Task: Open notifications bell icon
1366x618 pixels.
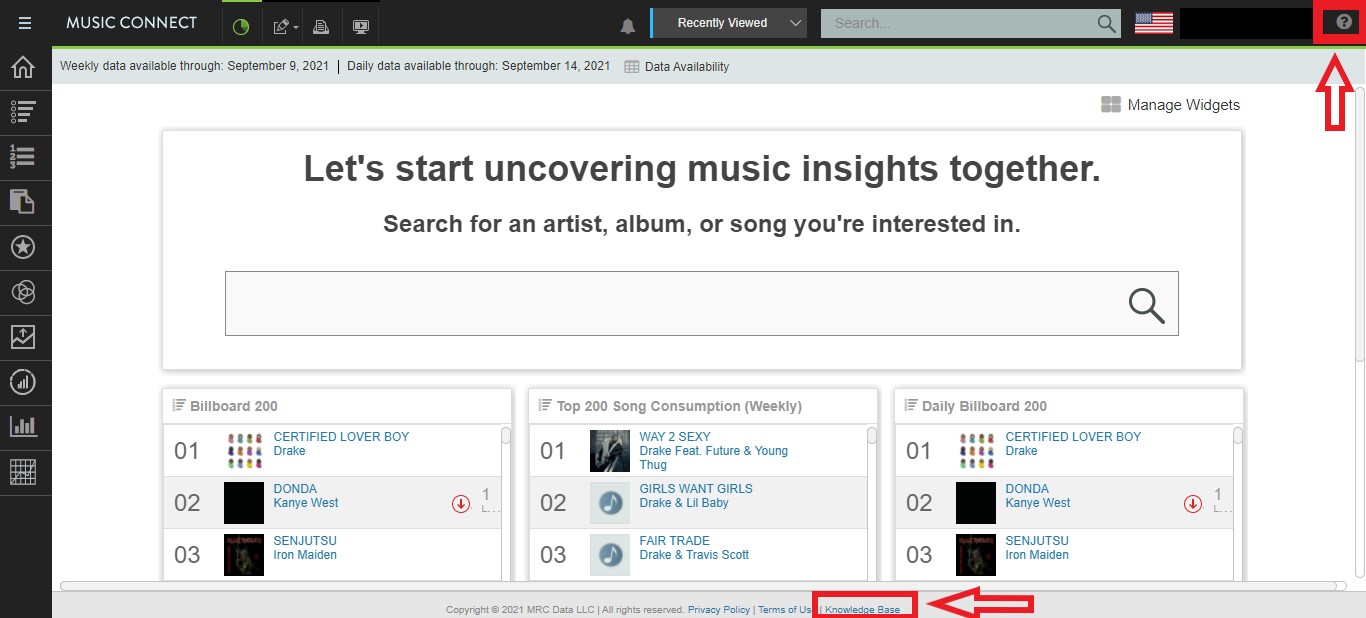Action: (x=628, y=26)
